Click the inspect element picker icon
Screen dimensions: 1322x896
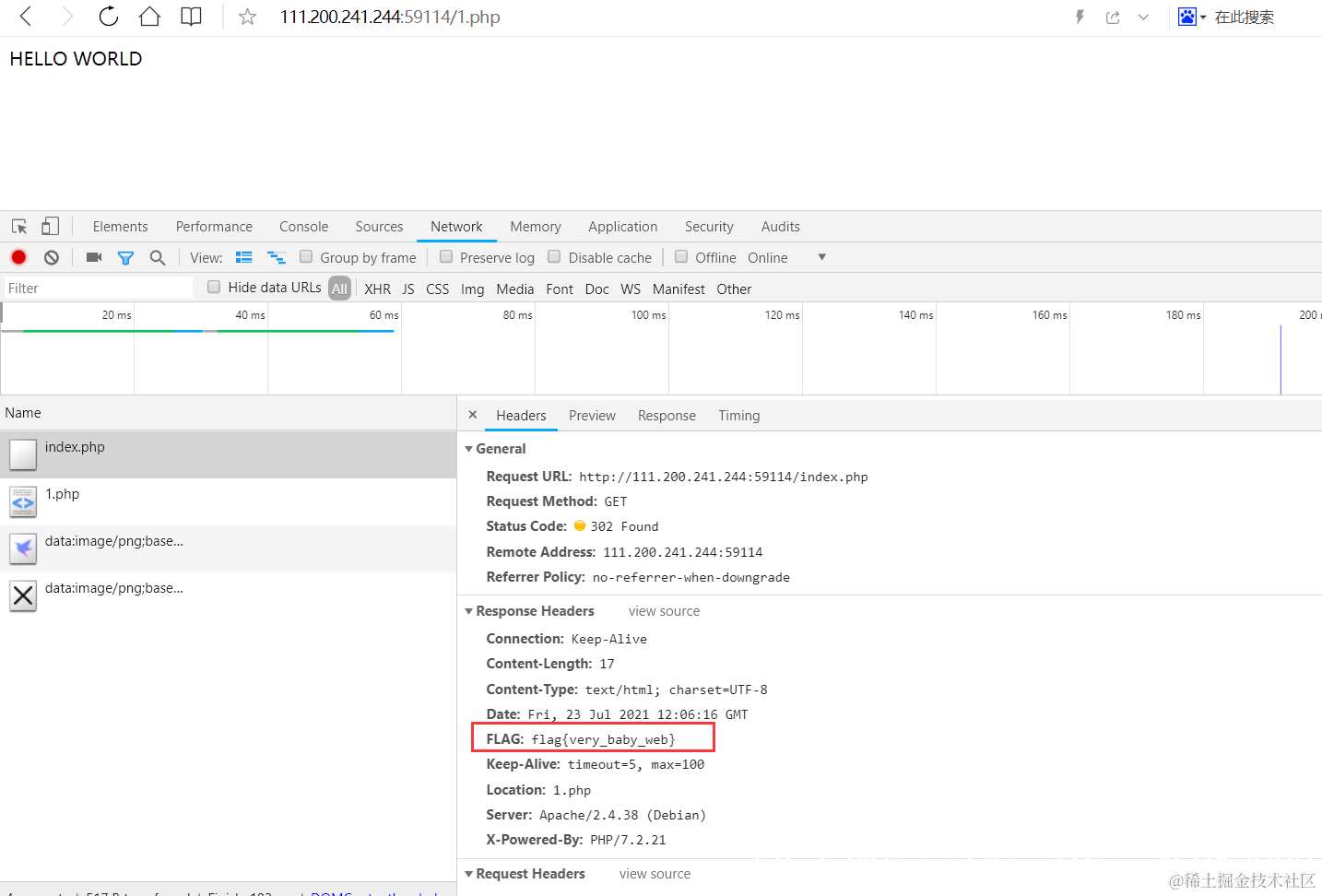point(19,226)
